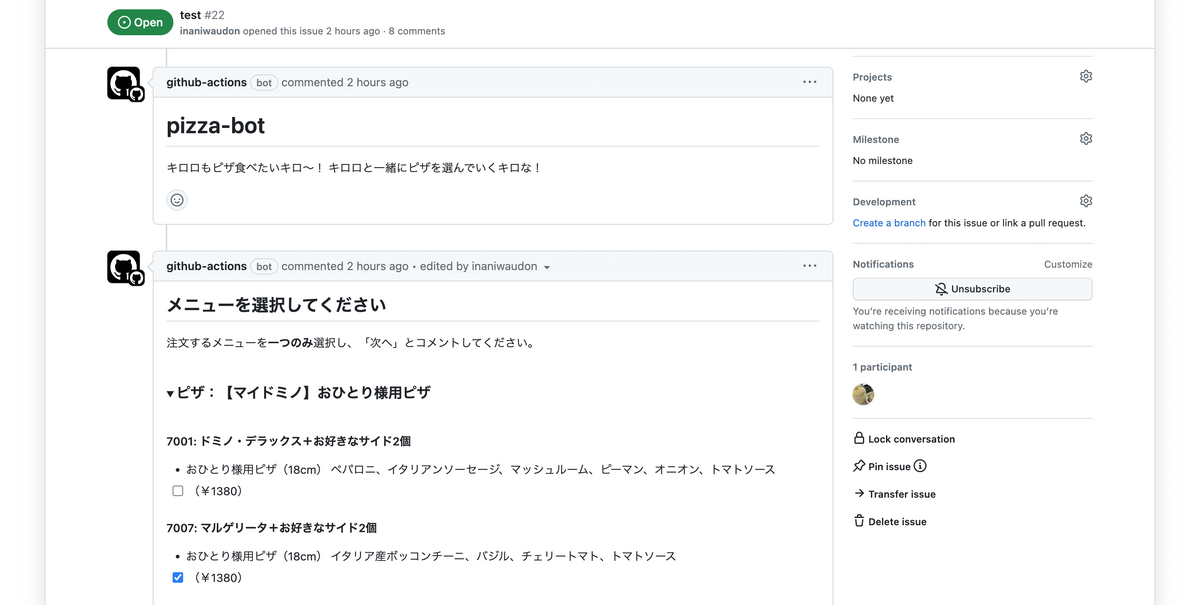This screenshot has height=605, width=1200.
Task: Open the Milestone settings gear
Action: pos(1086,139)
